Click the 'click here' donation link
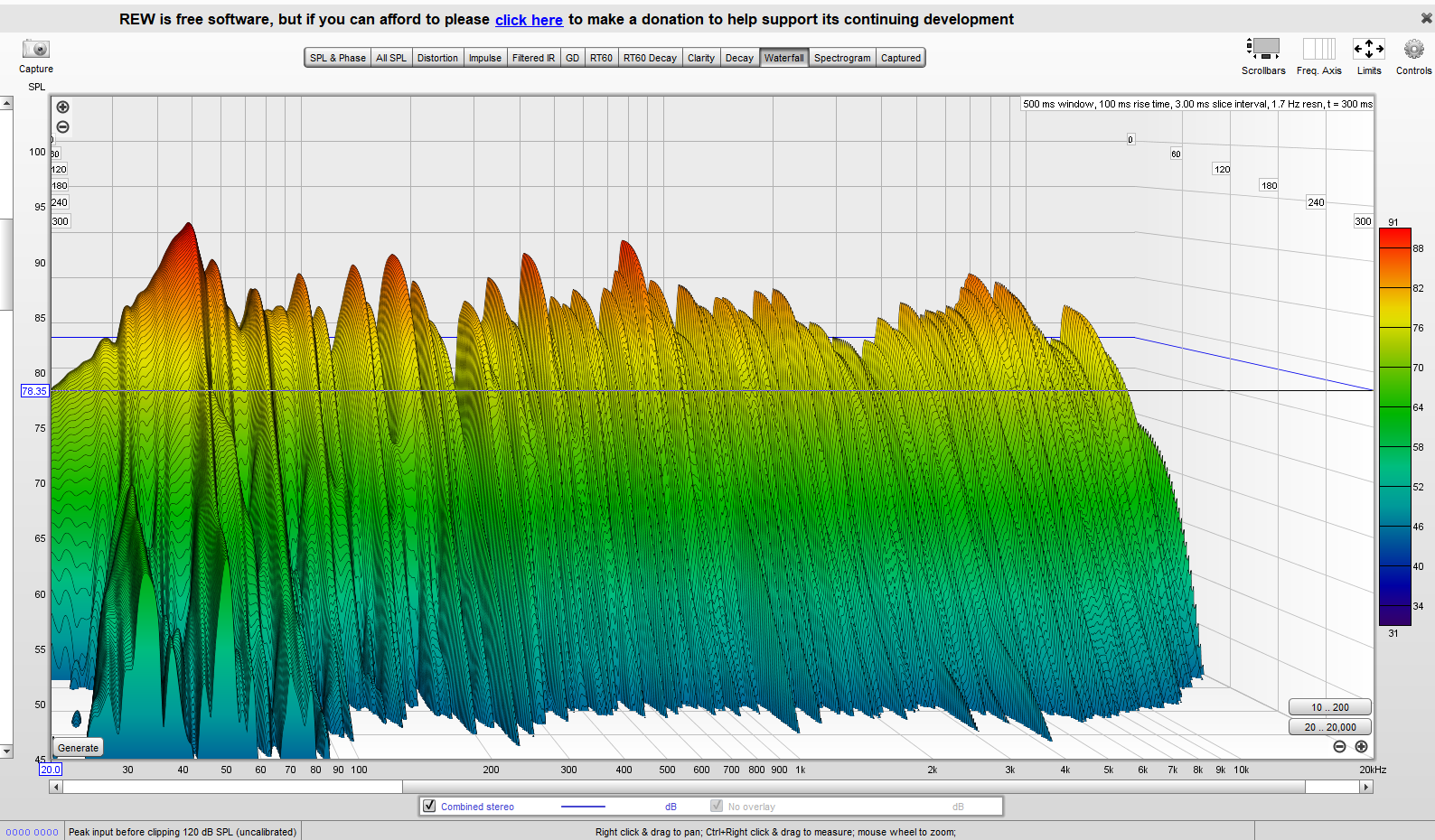 pyautogui.click(x=529, y=20)
